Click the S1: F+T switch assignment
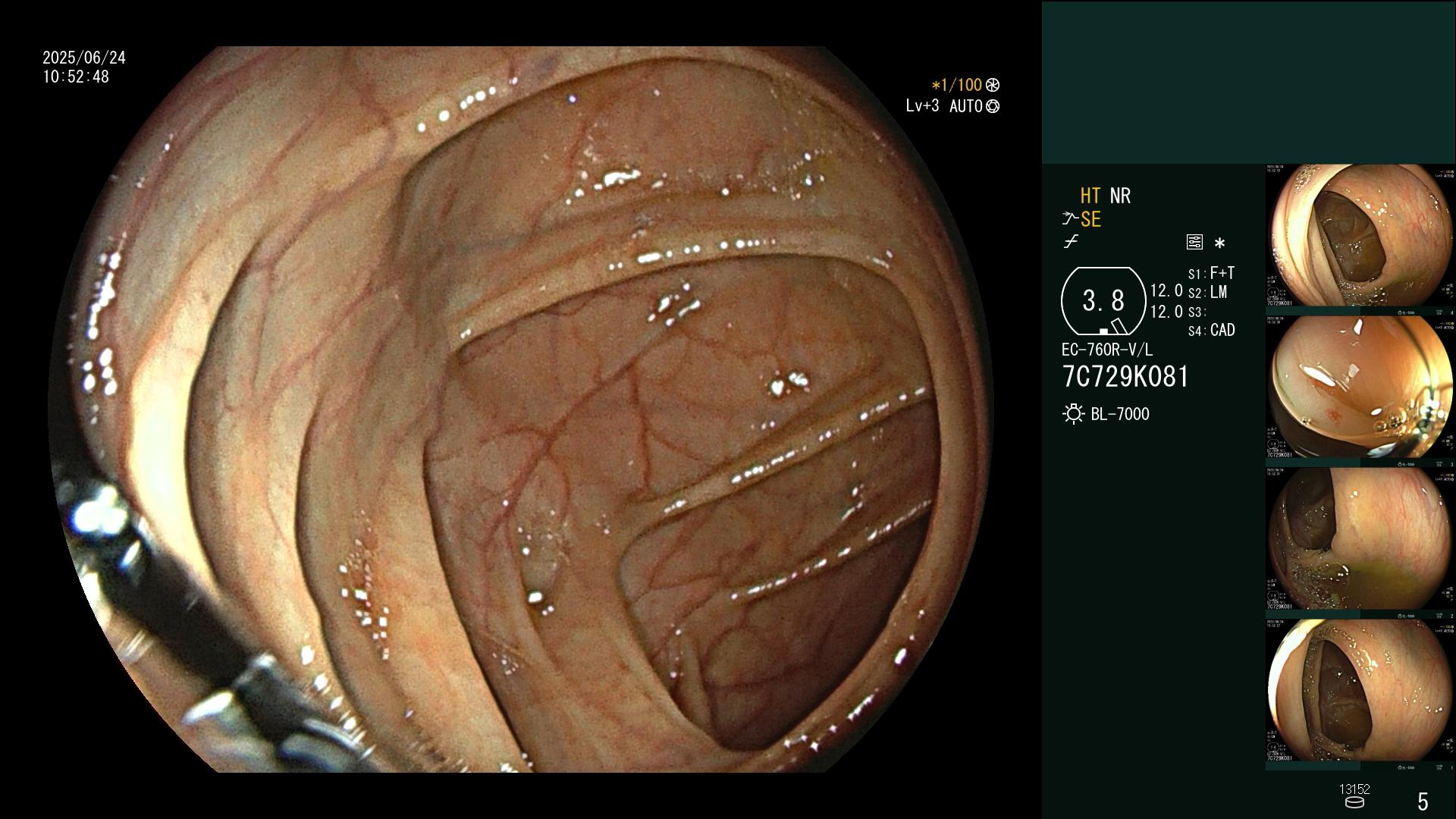 (x=1211, y=273)
